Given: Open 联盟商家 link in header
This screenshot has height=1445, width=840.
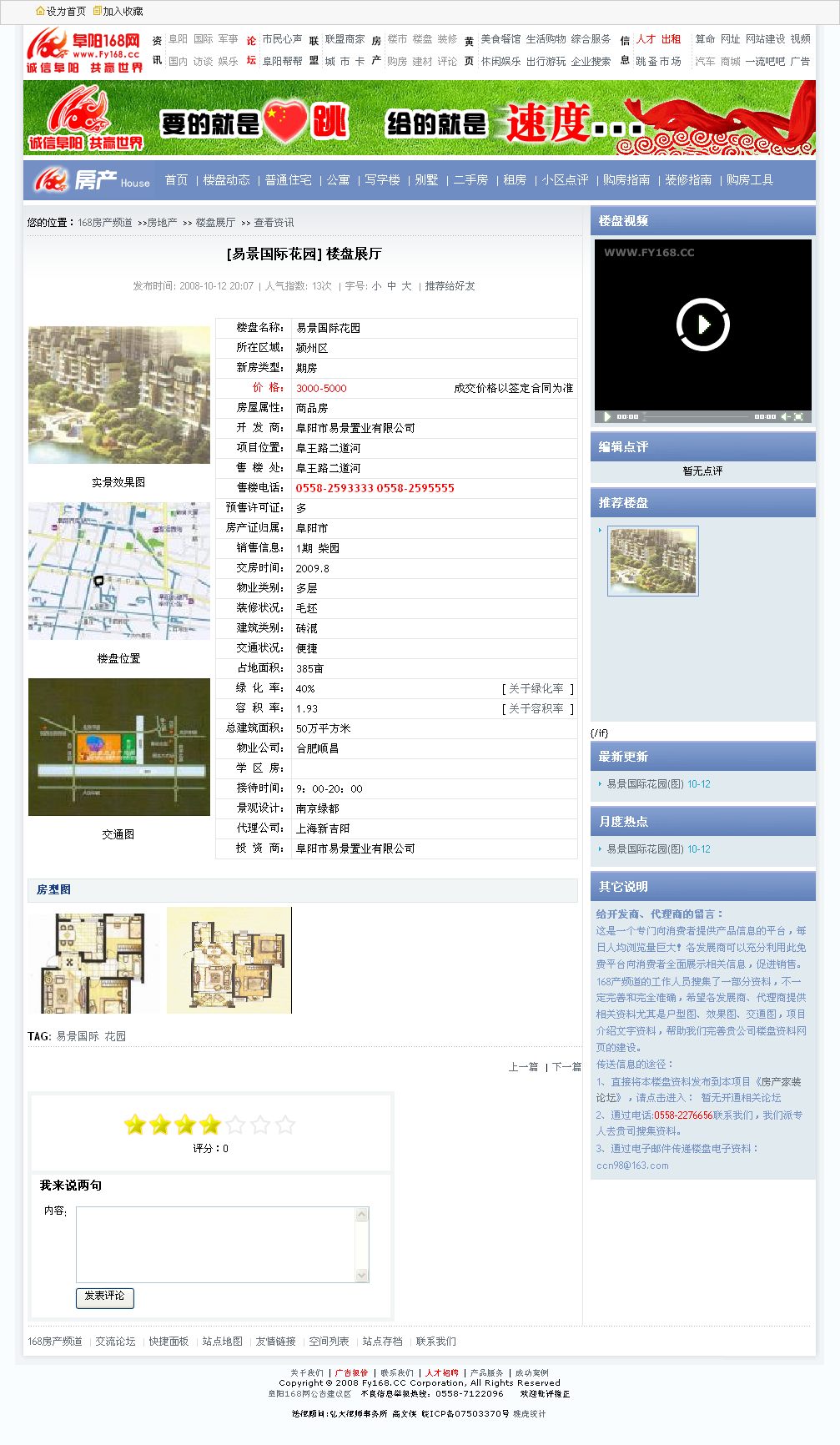Looking at the screenshot, I should point(345,39).
